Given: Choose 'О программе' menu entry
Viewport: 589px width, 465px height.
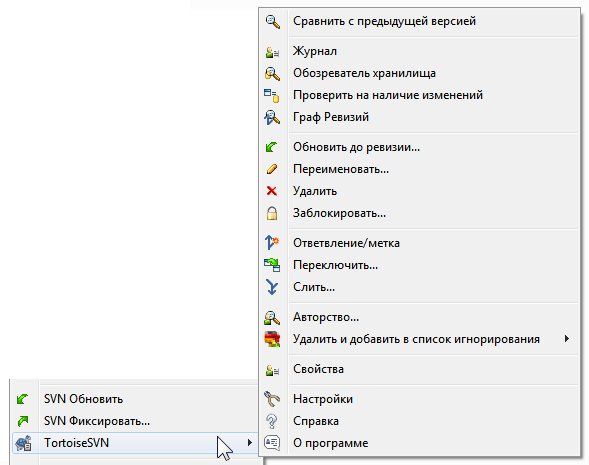Looking at the screenshot, I should (x=419, y=443).
